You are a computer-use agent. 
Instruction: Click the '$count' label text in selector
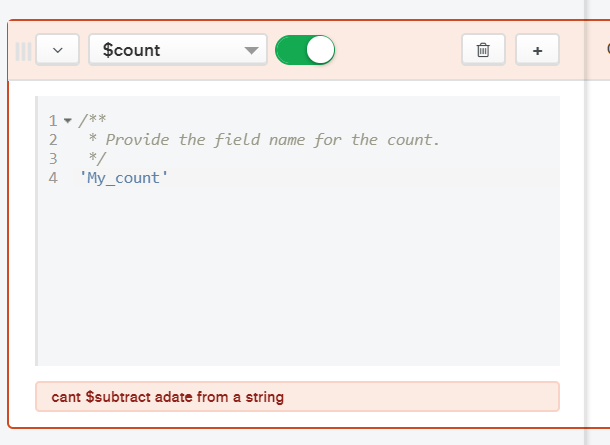coord(131,50)
